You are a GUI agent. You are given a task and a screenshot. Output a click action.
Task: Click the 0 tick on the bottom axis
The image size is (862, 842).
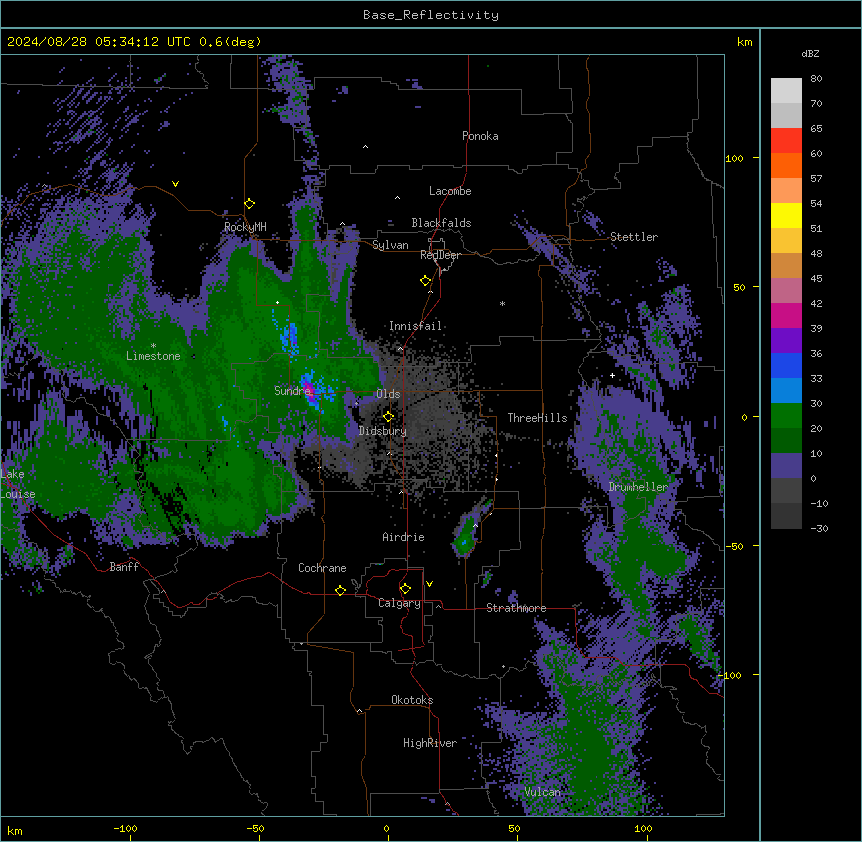[x=386, y=829]
